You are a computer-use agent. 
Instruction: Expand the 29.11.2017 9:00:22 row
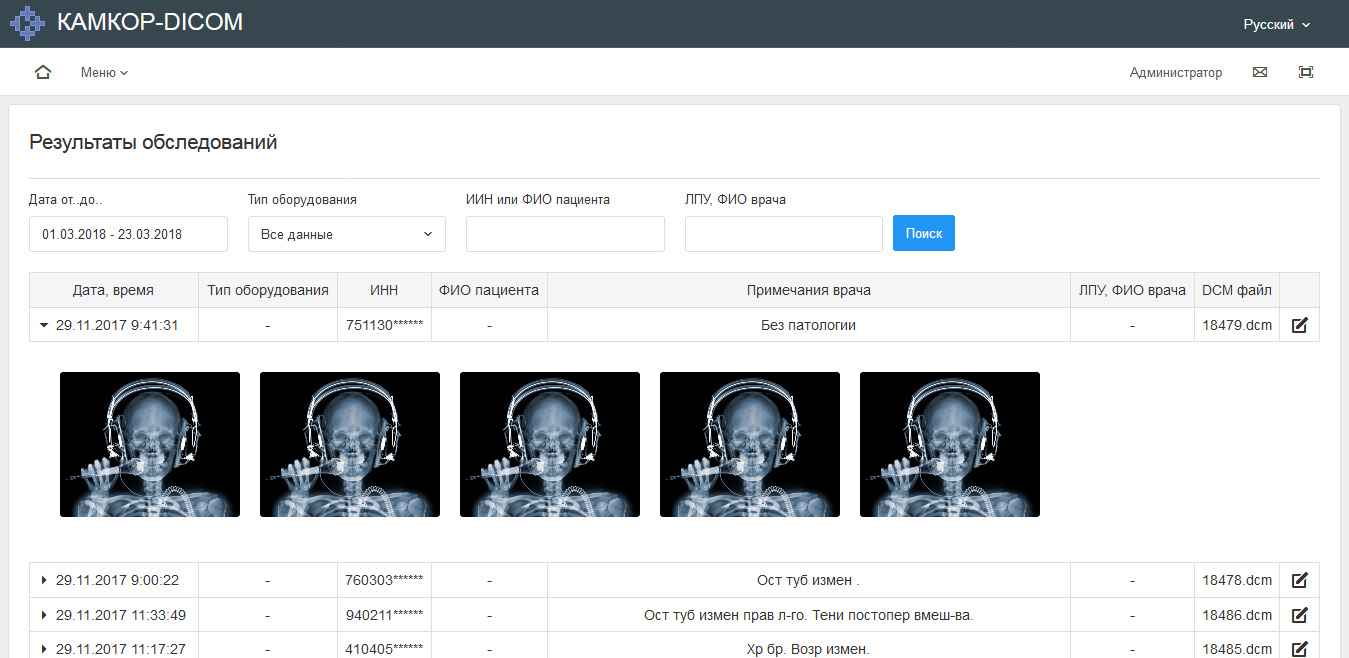pyautogui.click(x=43, y=580)
